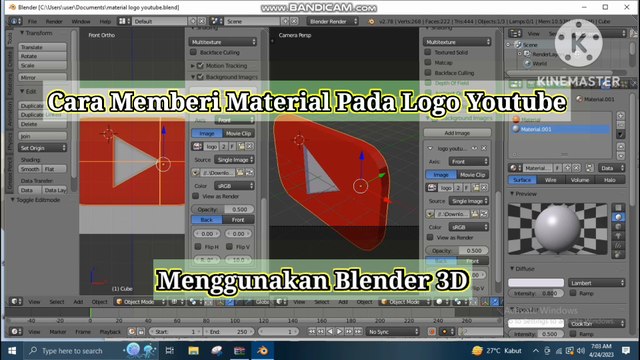Enable Flip H checkbox
Screen dimensions: 640x360
coord(198,247)
